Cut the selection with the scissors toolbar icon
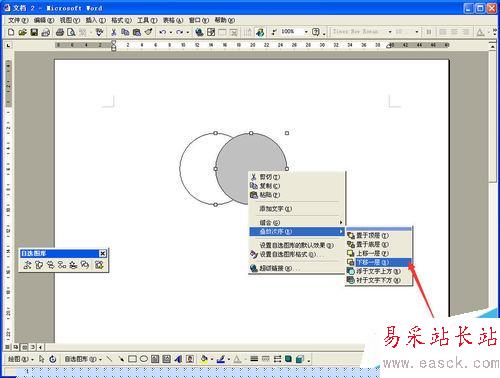Screen dimensions: 500x378 [114, 32]
